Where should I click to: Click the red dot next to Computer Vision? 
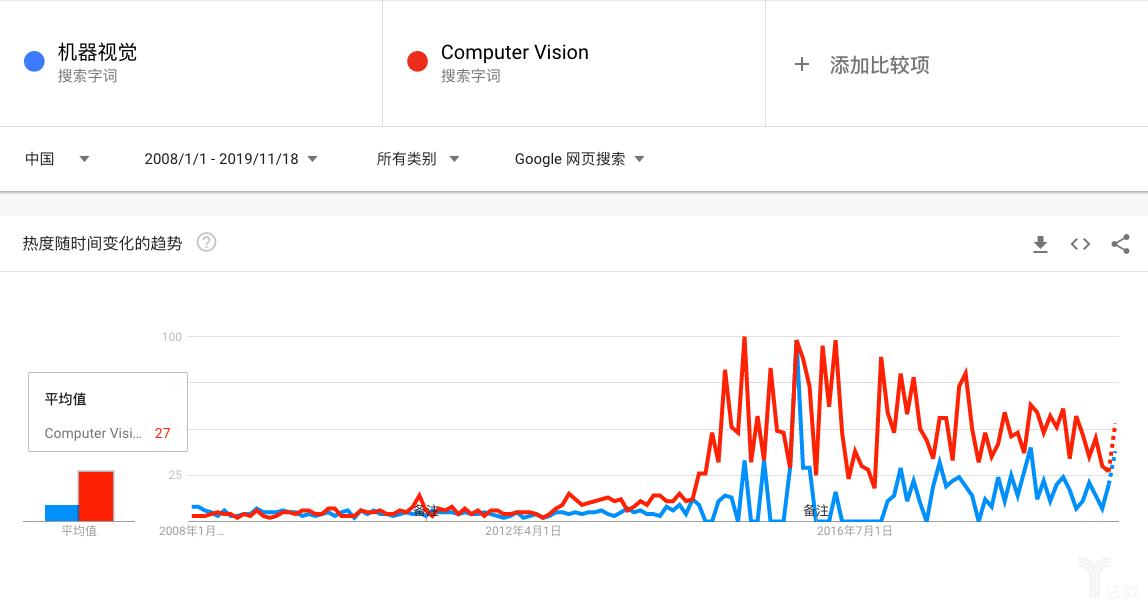[x=417, y=62]
